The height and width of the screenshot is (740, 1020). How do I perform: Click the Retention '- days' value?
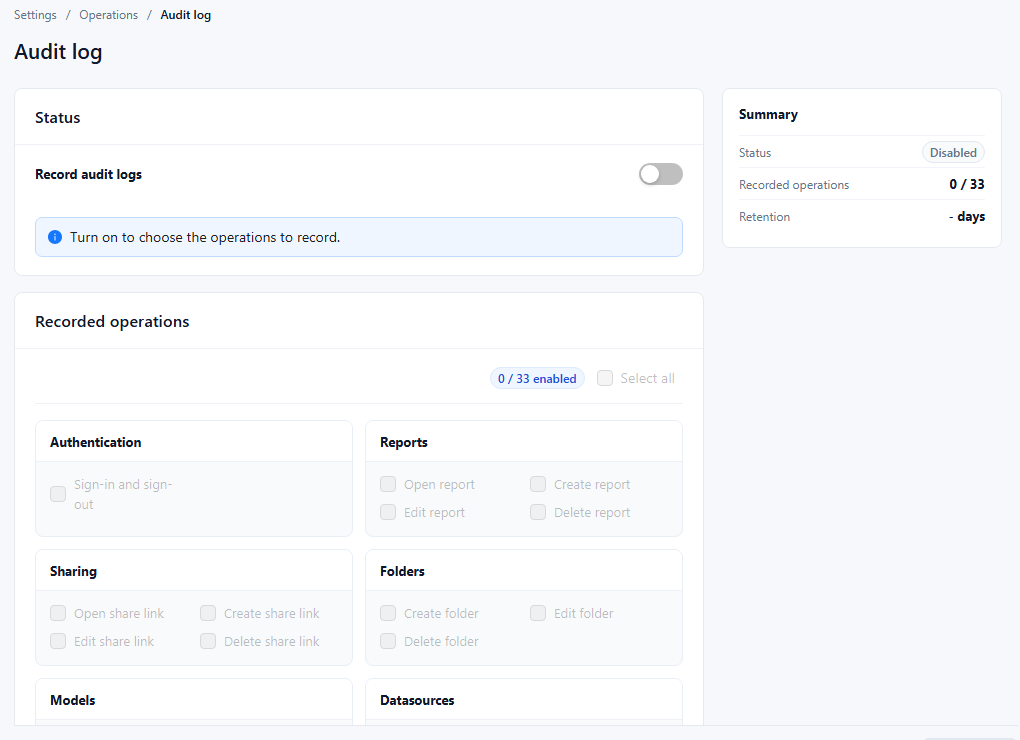pyautogui.click(x=967, y=217)
